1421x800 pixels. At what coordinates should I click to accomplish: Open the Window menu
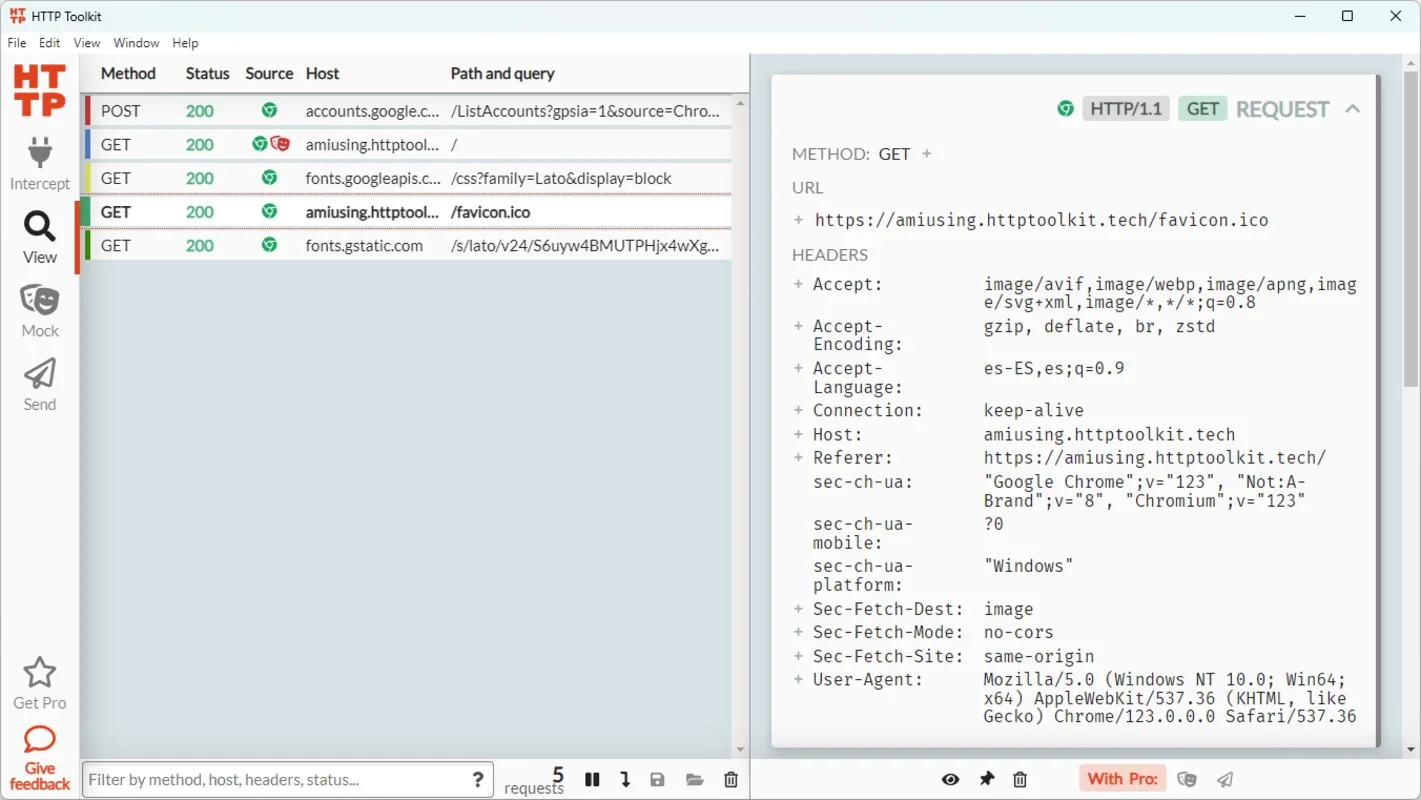(x=136, y=43)
